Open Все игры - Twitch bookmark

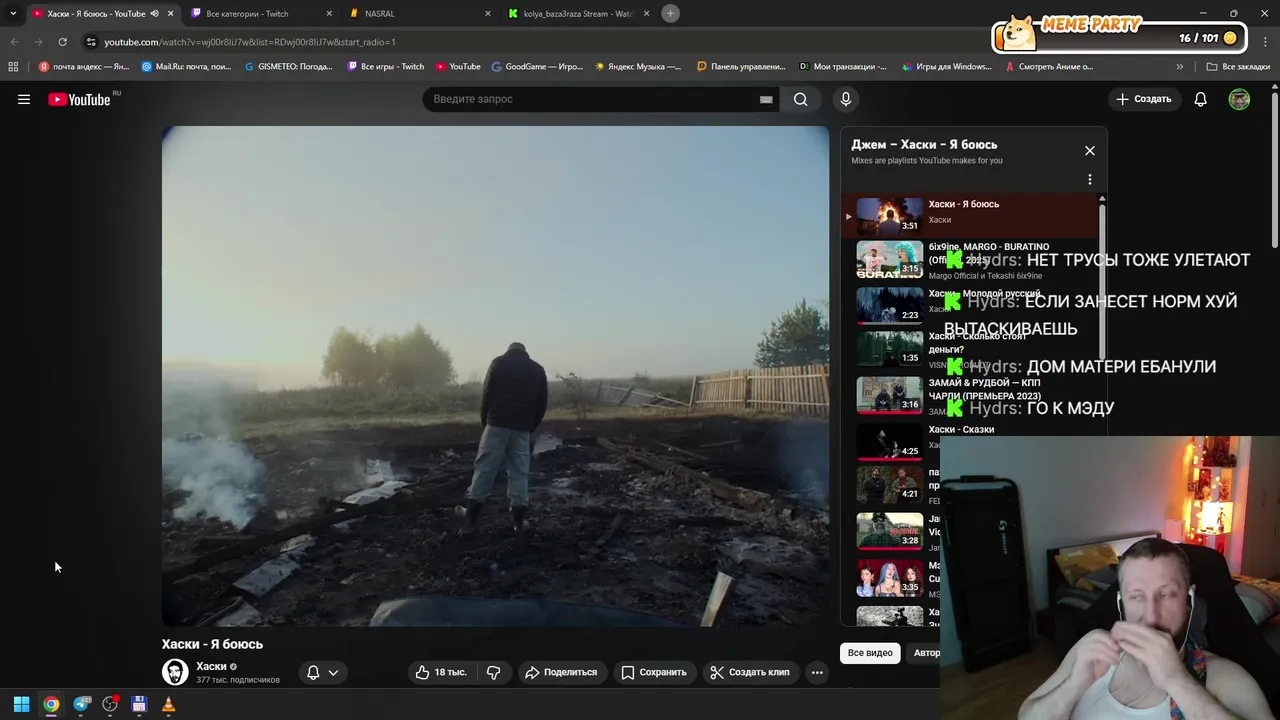(x=386, y=67)
